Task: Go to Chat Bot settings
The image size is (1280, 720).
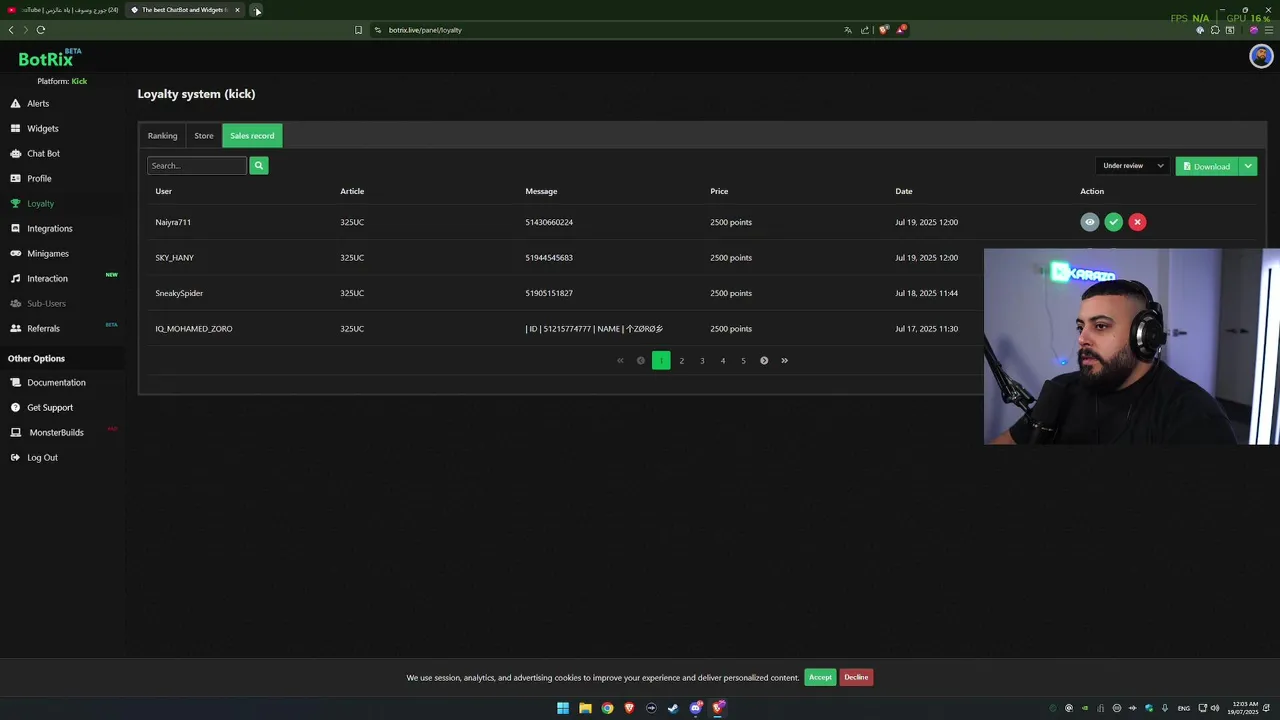Action: (x=43, y=153)
